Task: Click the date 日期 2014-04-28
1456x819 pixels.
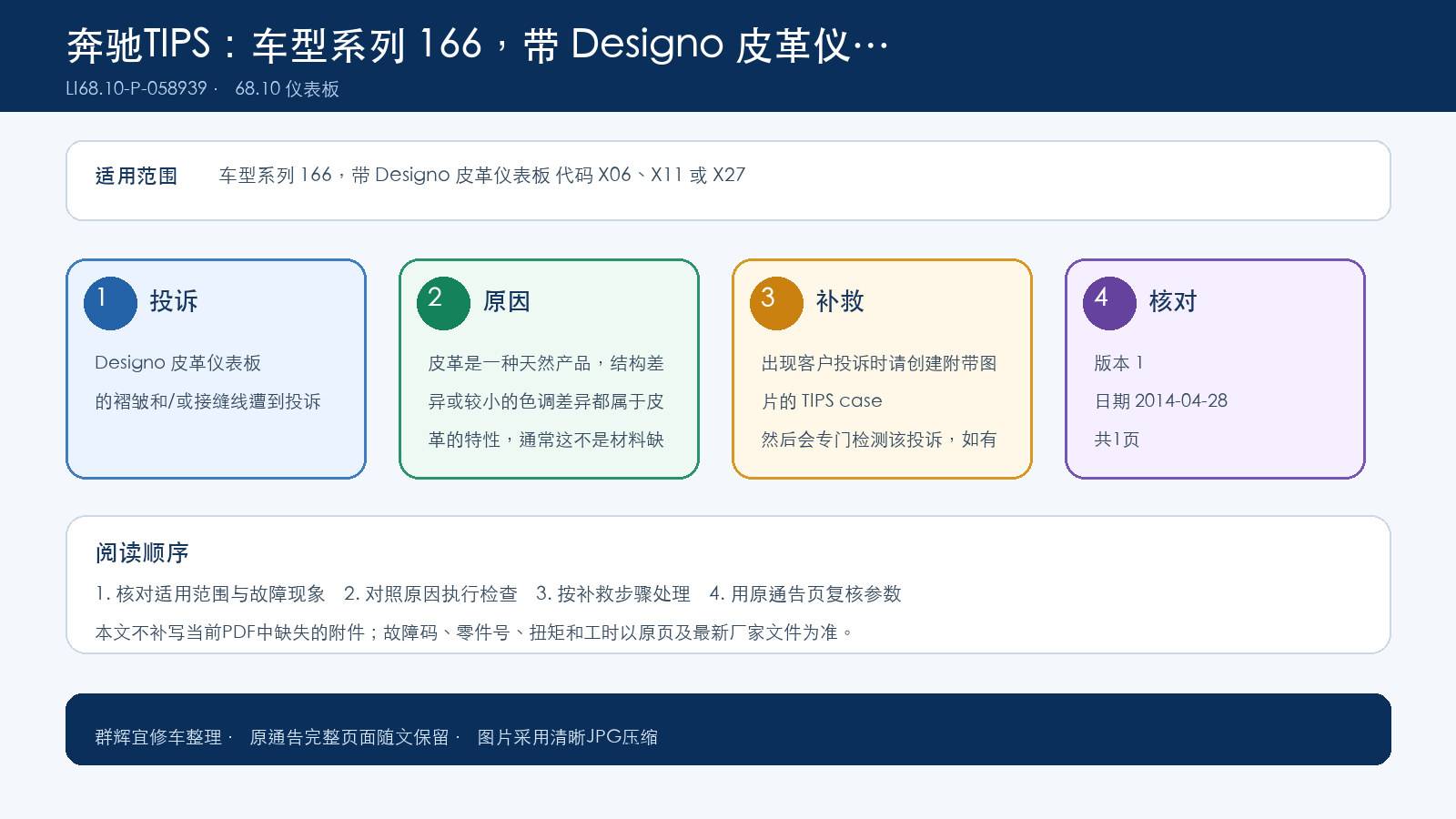Action: [1161, 401]
